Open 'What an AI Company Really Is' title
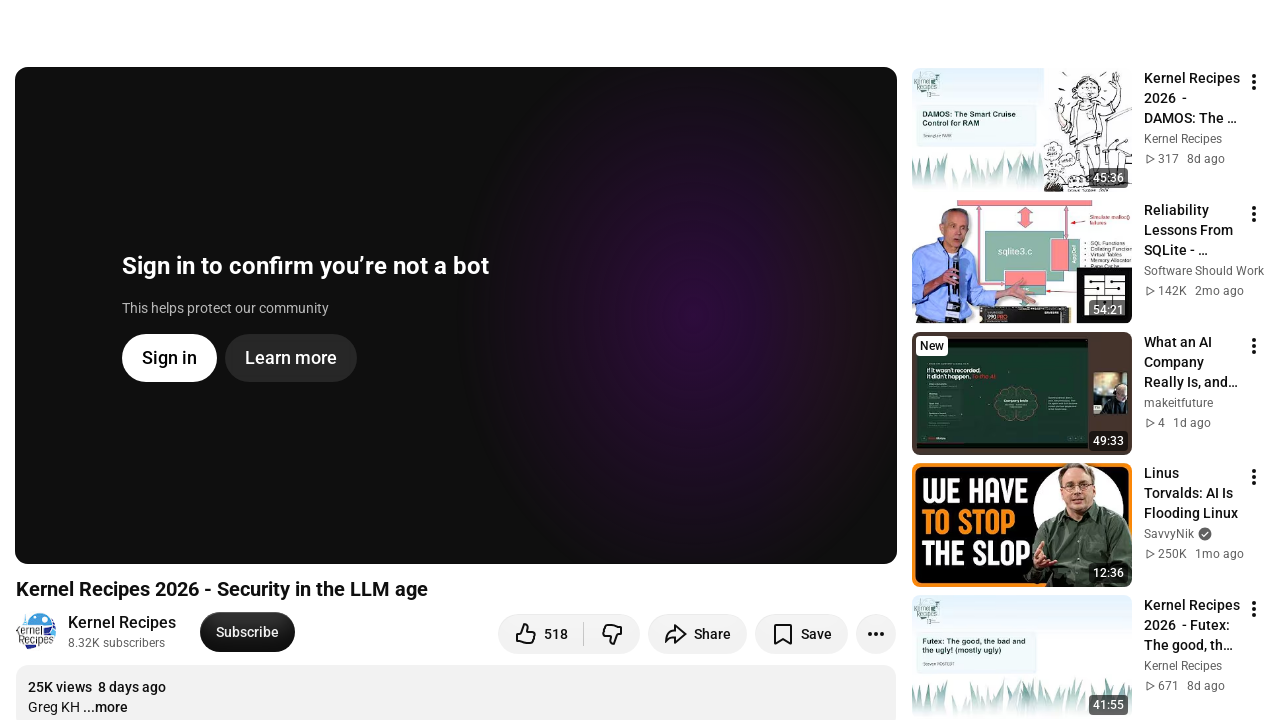 1191,362
